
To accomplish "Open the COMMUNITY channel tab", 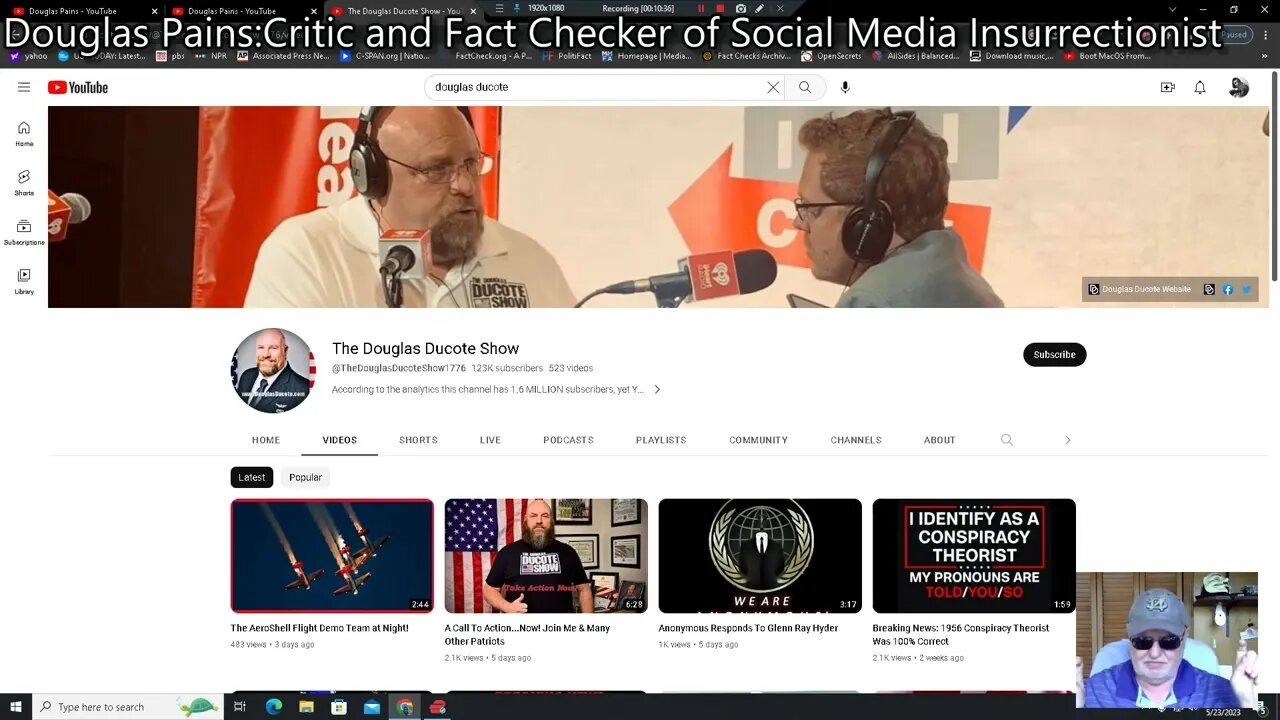I will pyautogui.click(x=758, y=440).
